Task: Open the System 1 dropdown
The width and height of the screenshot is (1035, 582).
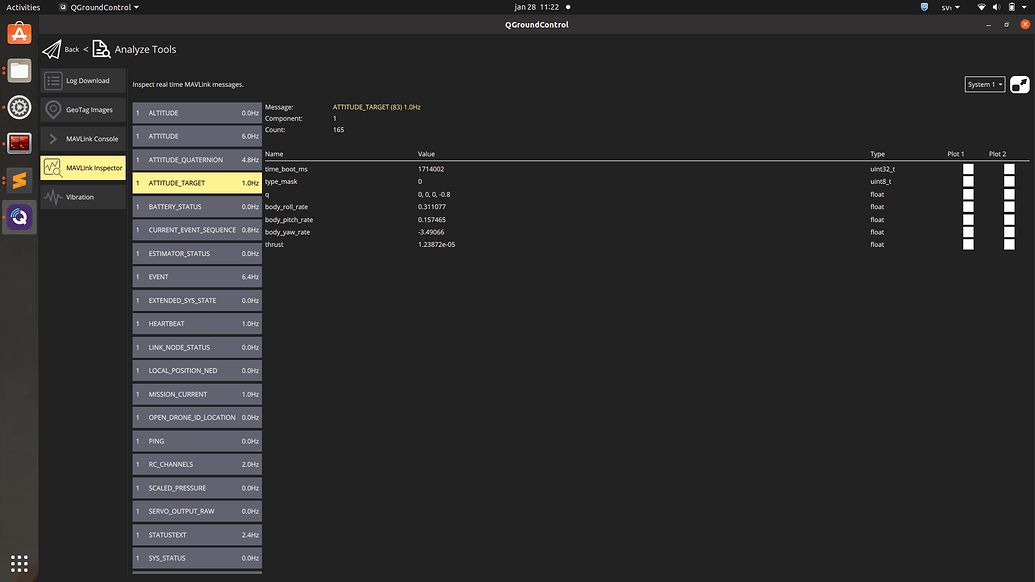Action: pos(984,85)
